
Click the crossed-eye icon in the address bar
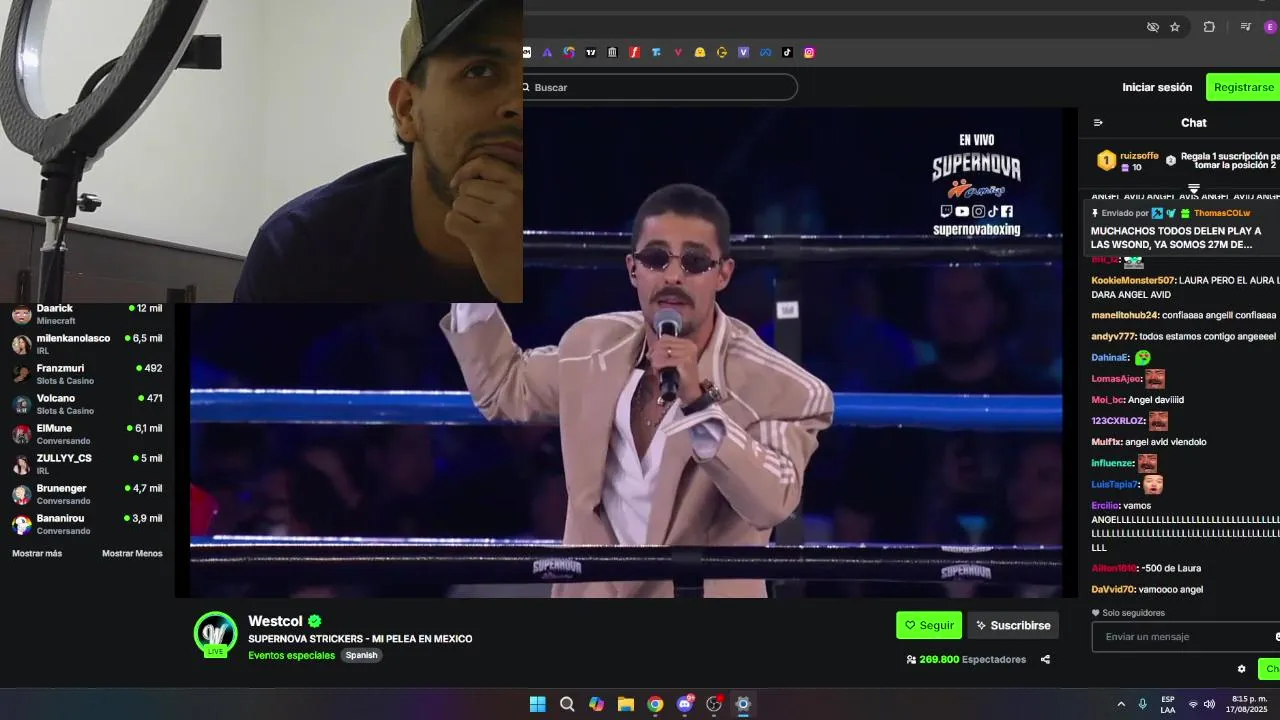coord(1152,27)
